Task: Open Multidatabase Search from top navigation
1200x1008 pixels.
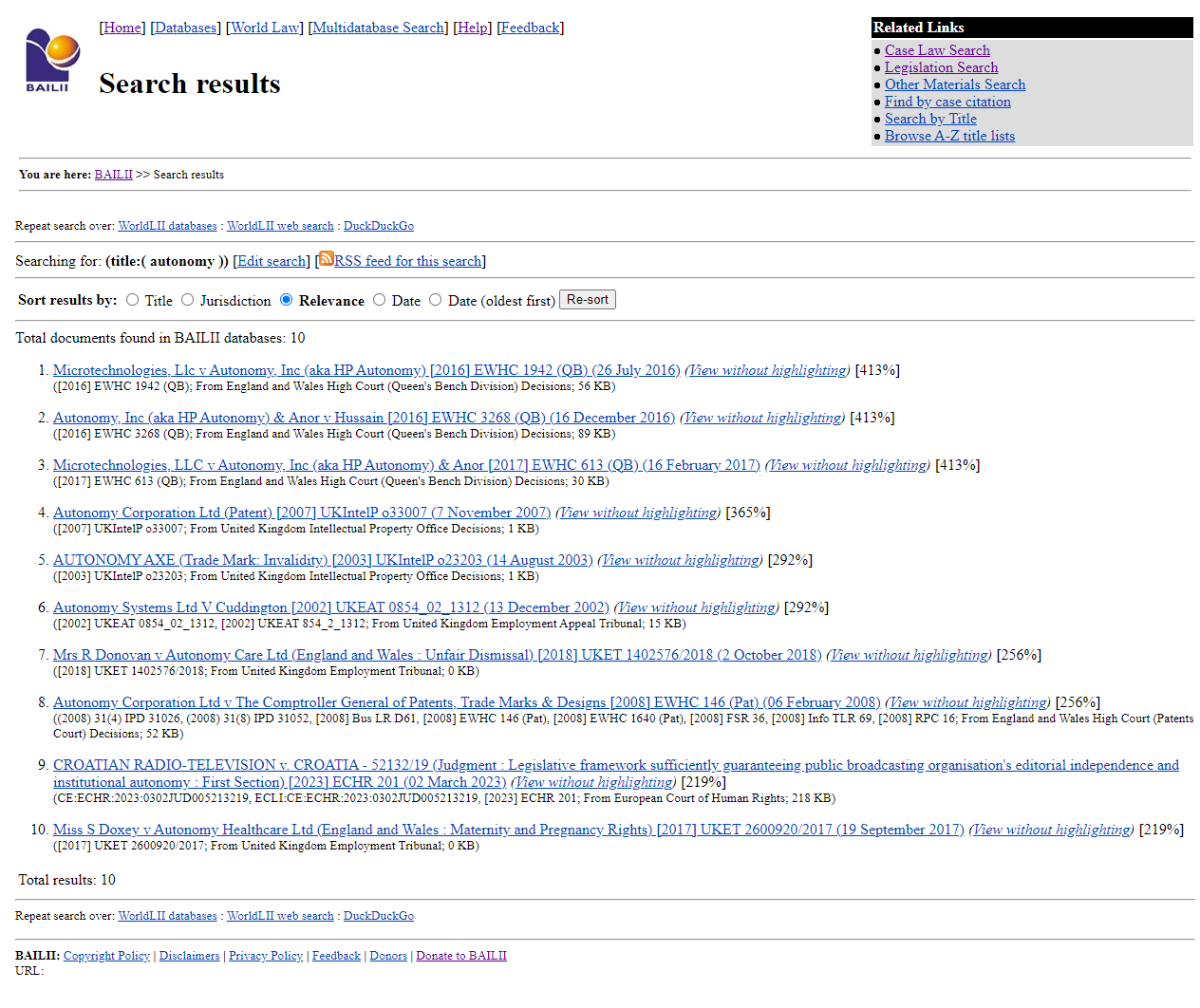Action: pos(379,28)
